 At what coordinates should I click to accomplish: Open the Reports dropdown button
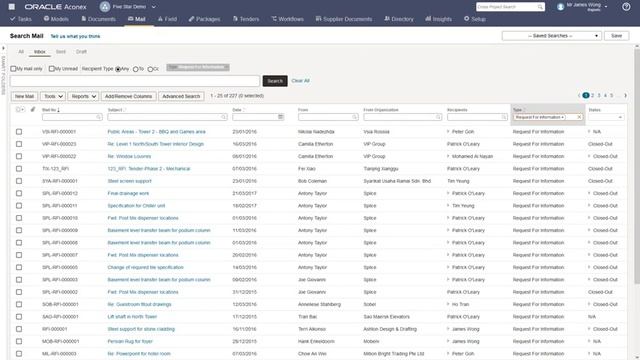coord(83,96)
